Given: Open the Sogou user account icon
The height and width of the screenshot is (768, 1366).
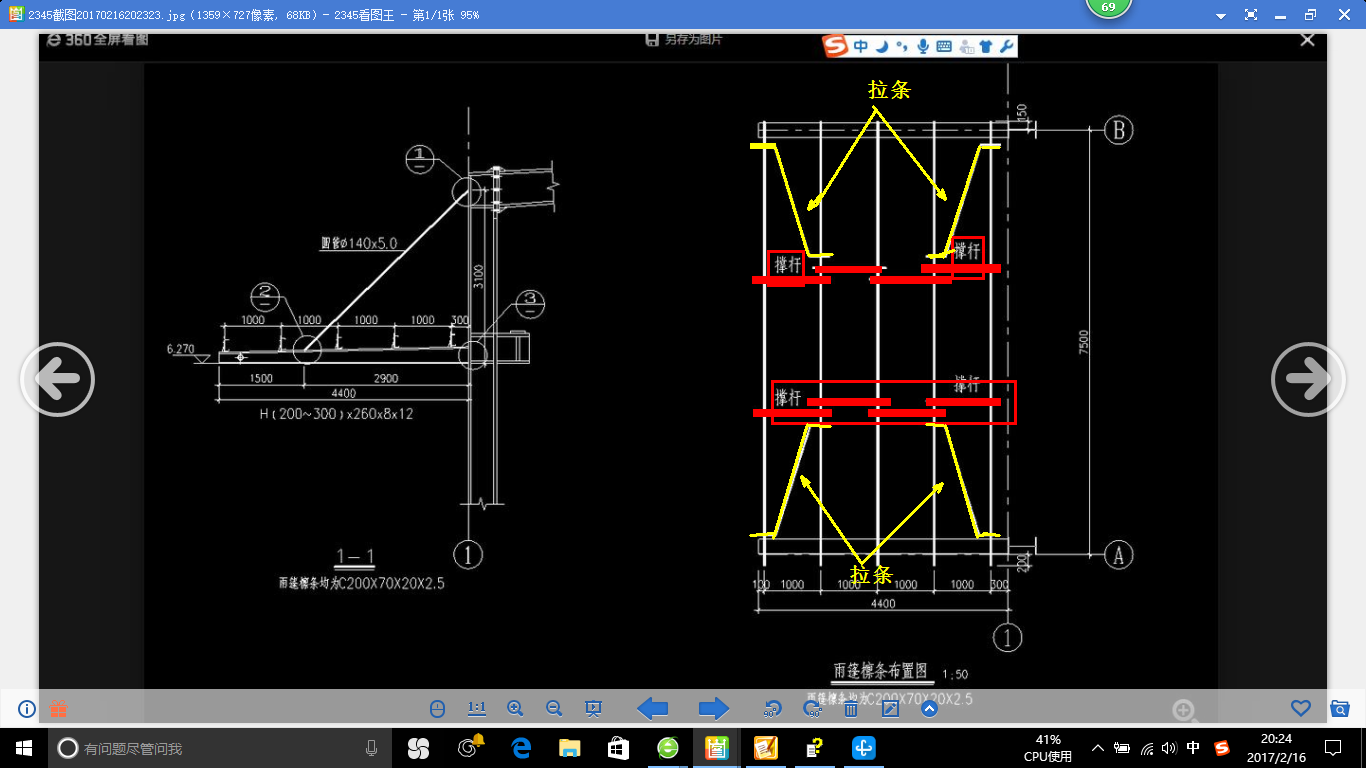Looking at the screenshot, I should pos(966,46).
